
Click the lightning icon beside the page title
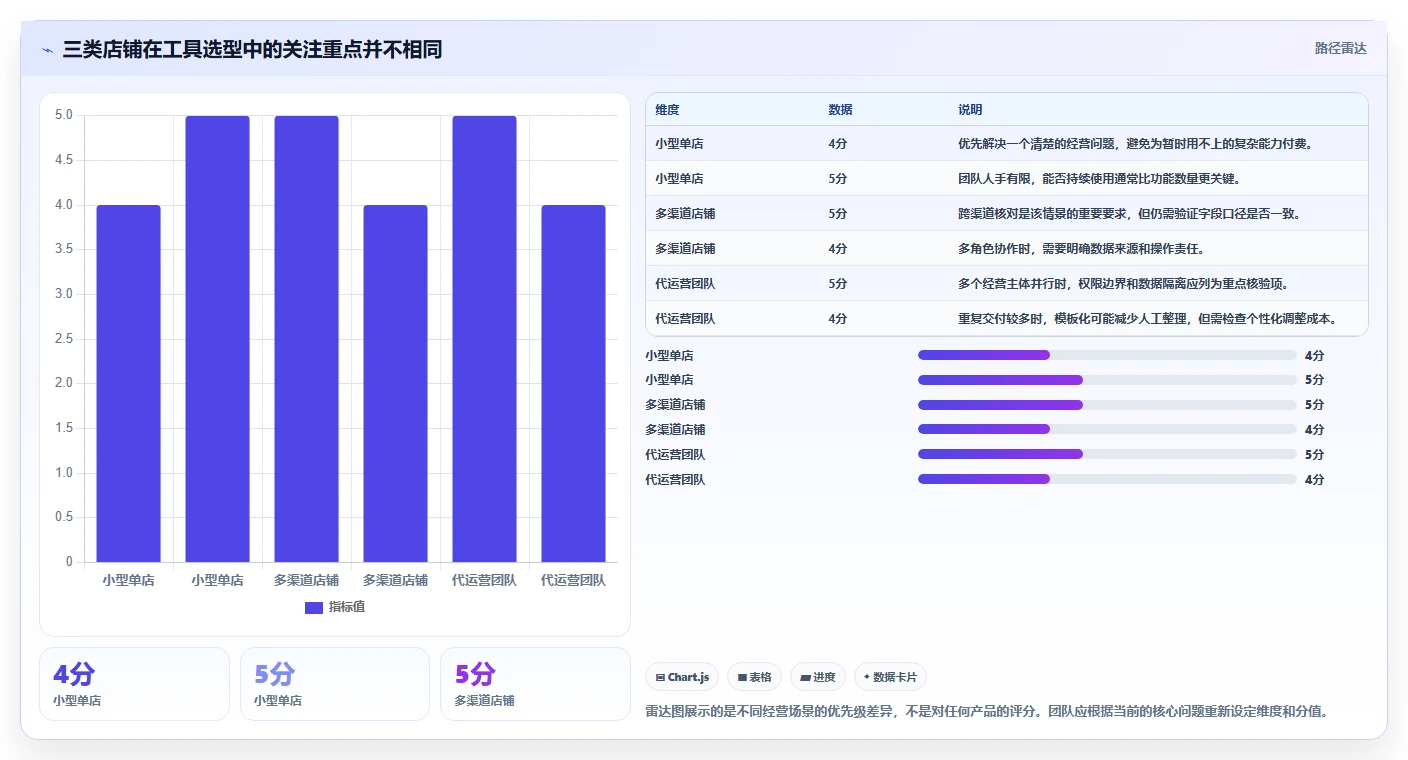click(x=48, y=50)
